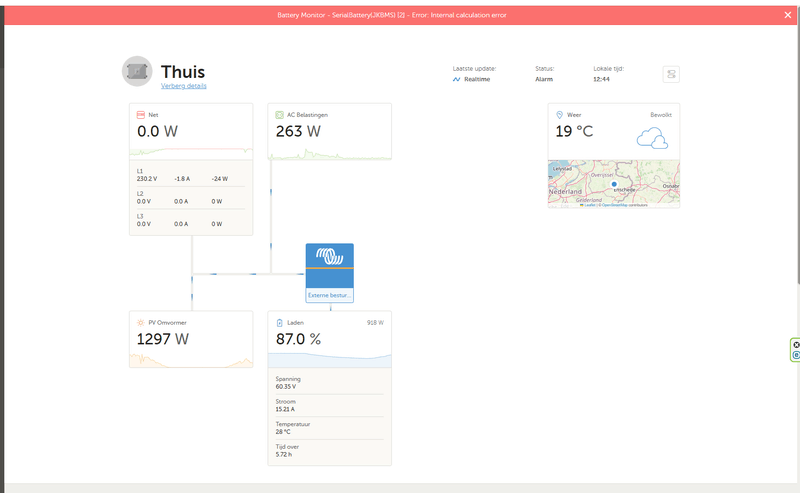Click the AC Belastingen power graph

click(x=330, y=153)
